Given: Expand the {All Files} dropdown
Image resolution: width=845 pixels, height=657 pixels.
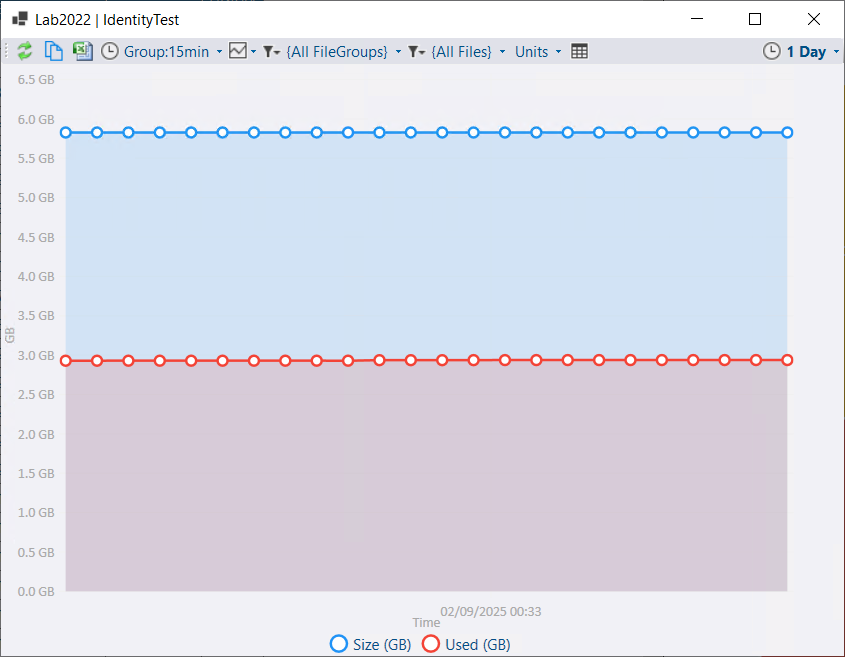Looking at the screenshot, I should (502, 52).
